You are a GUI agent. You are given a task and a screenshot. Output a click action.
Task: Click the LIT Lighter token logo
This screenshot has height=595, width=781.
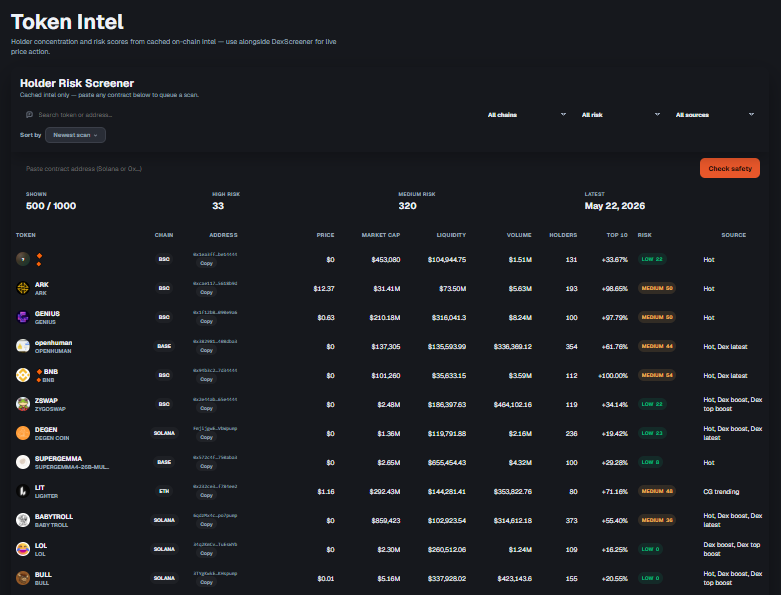click(x=23, y=491)
